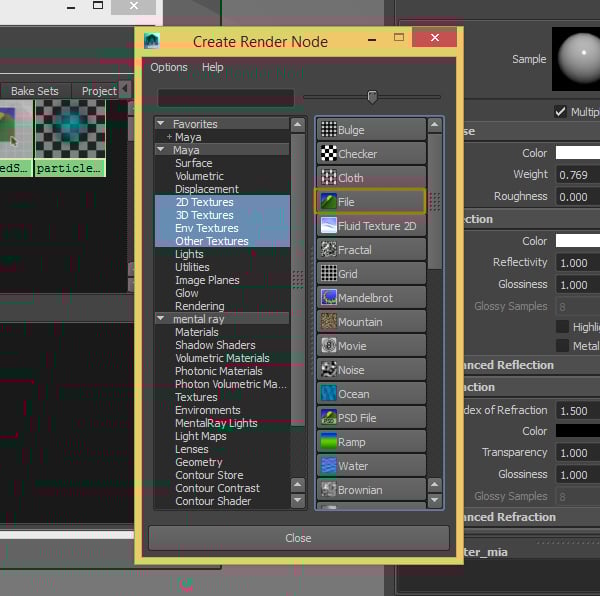
Task: Collapse the mental ray category
Action: click(162, 319)
